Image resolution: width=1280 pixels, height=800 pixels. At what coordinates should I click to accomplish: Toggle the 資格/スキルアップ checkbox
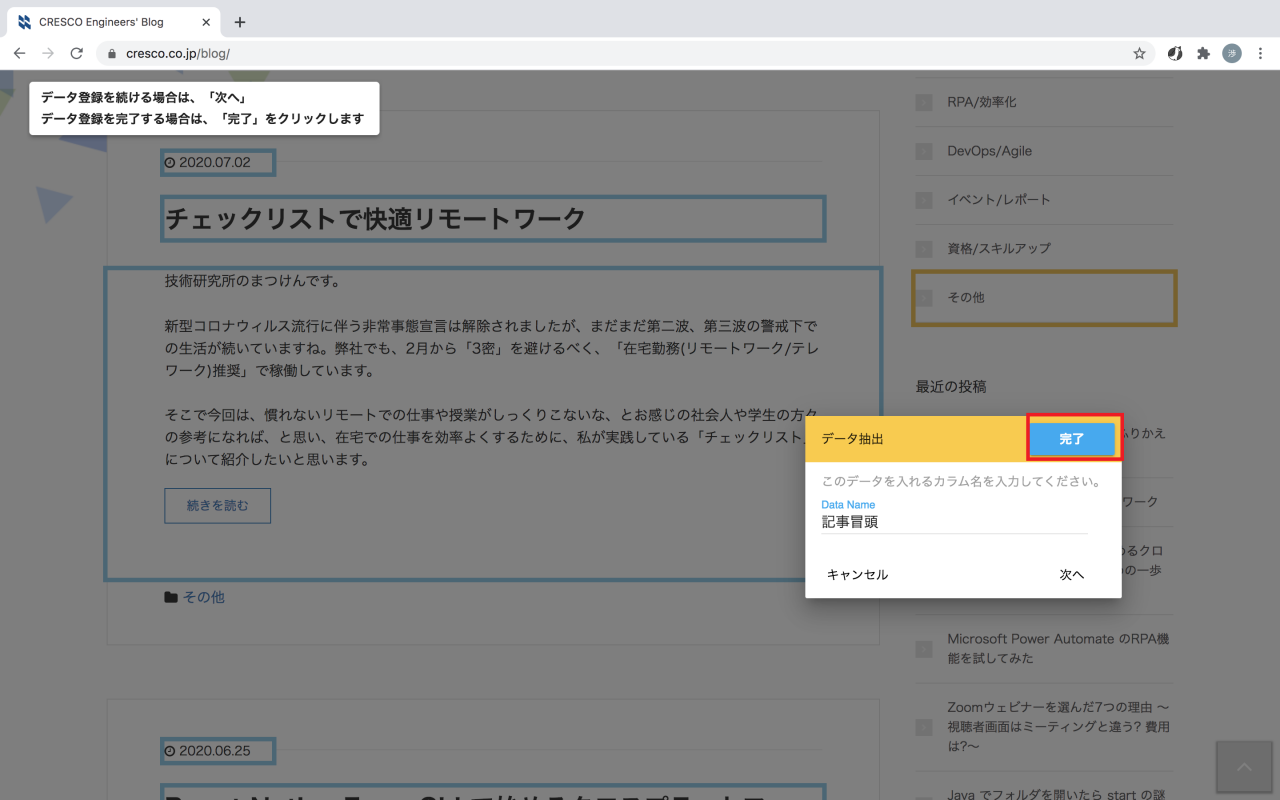click(x=924, y=248)
